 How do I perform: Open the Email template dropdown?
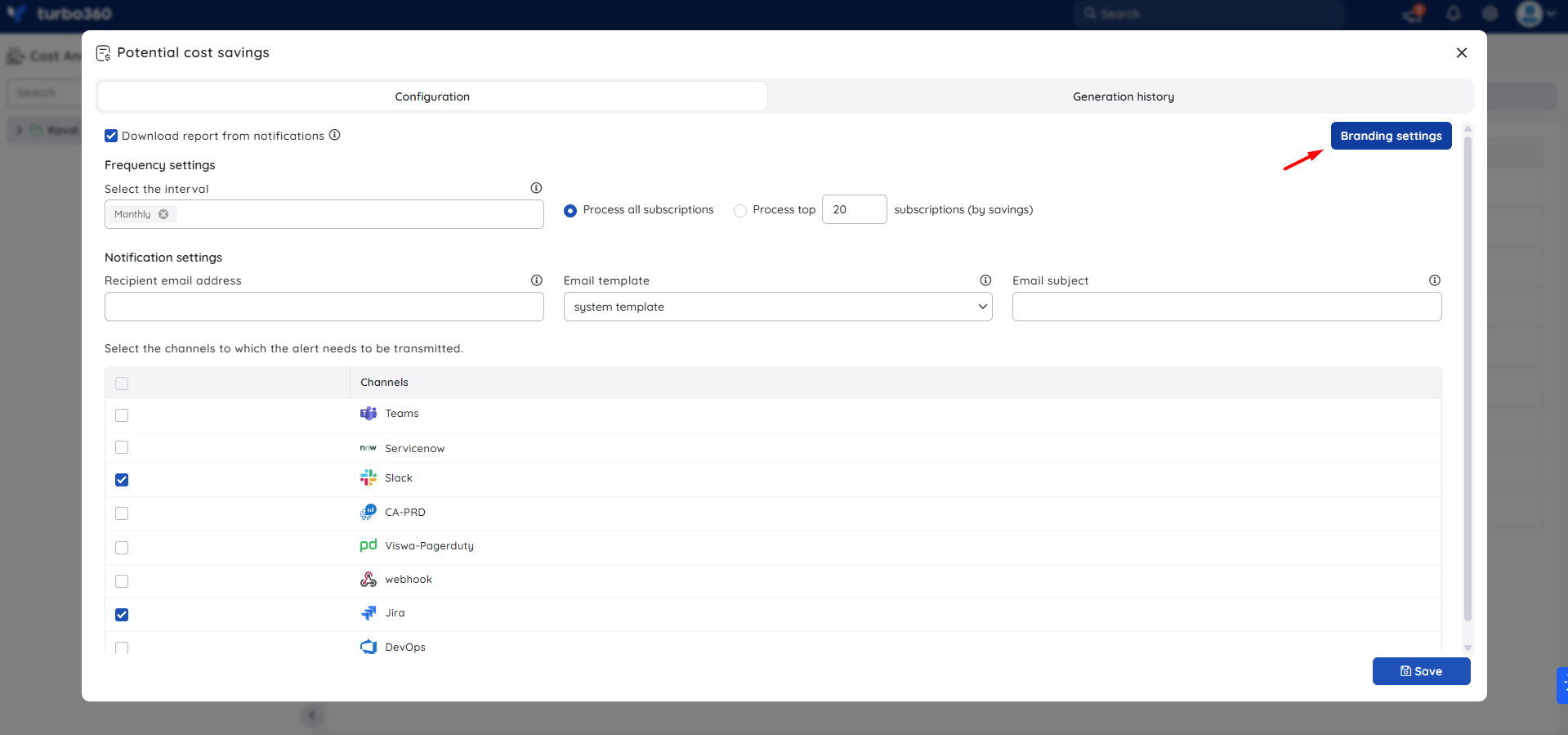point(778,307)
